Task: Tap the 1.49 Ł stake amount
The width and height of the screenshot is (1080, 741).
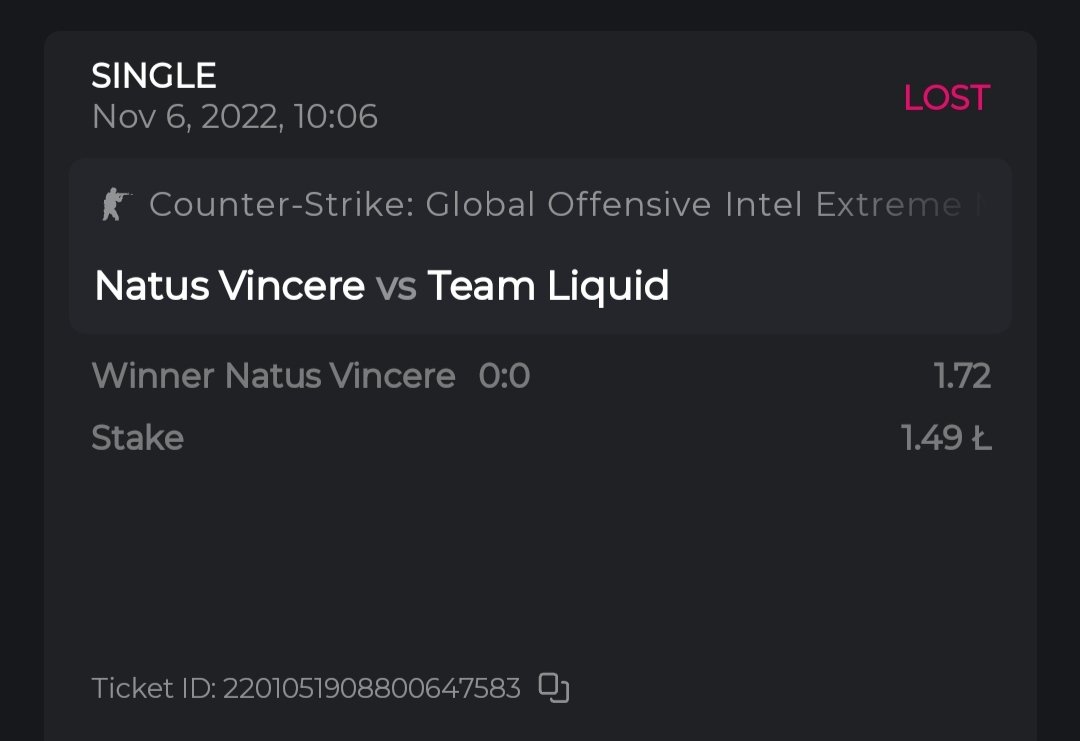Action: pos(946,438)
